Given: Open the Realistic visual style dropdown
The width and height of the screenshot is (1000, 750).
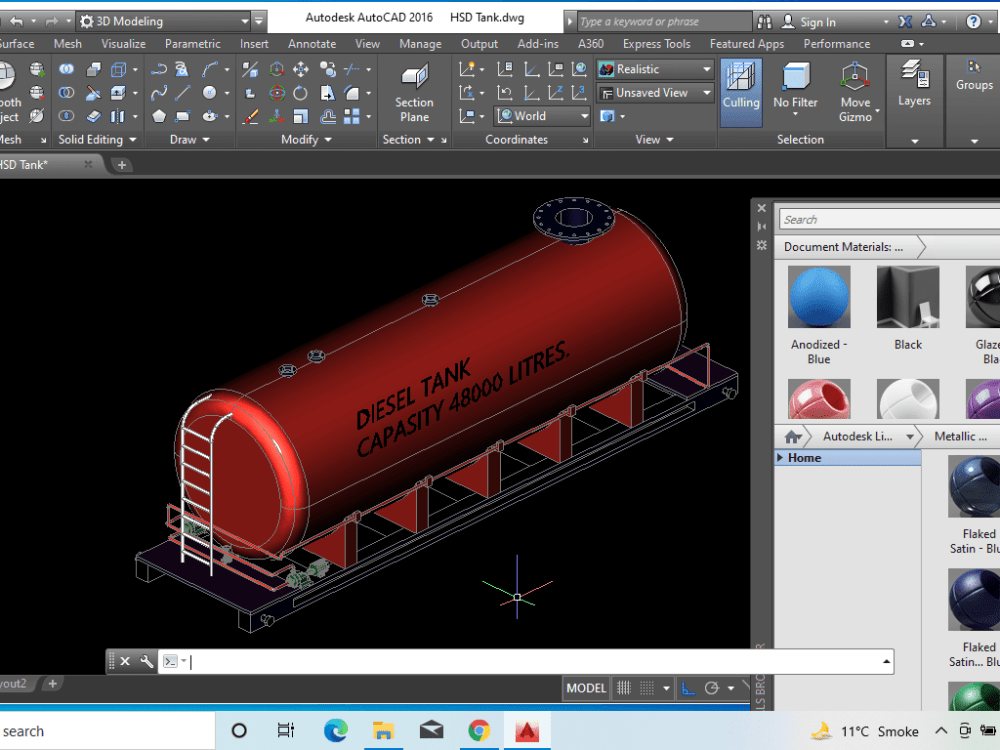Looking at the screenshot, I should coord(655,69).
